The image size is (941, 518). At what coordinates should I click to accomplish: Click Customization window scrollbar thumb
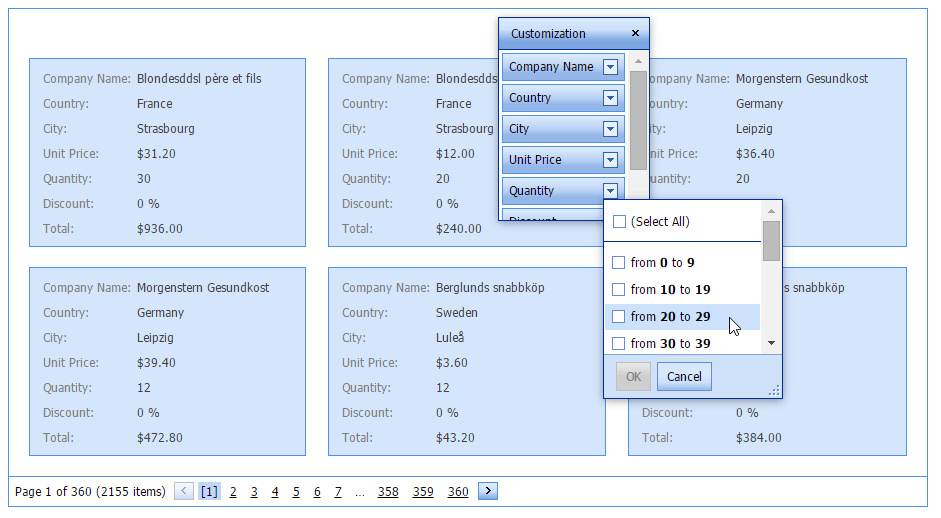638,121
